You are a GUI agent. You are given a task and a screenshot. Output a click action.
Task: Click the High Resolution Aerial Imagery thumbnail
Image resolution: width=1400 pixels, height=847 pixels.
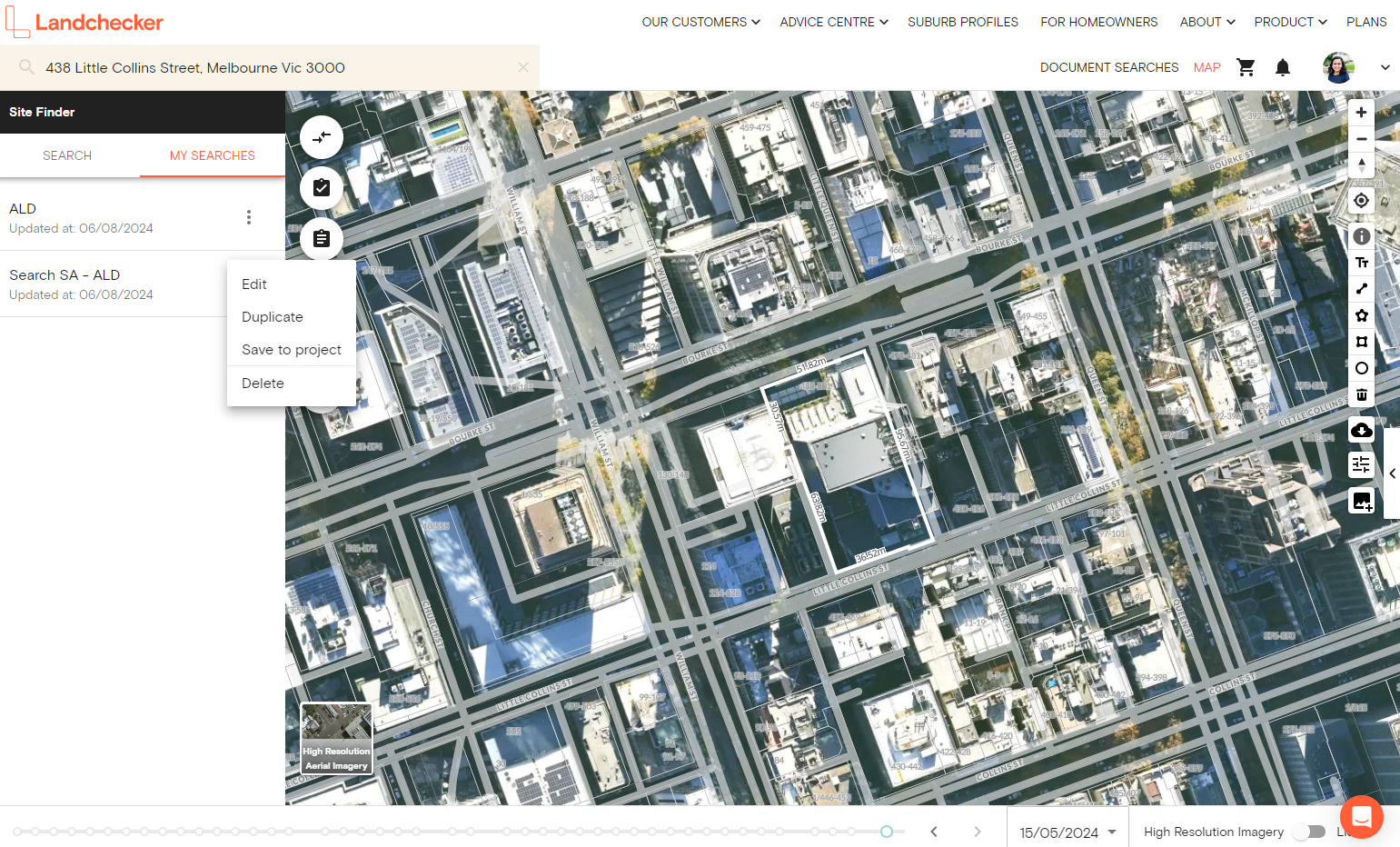pyautogui.click(x=336, y=739)
